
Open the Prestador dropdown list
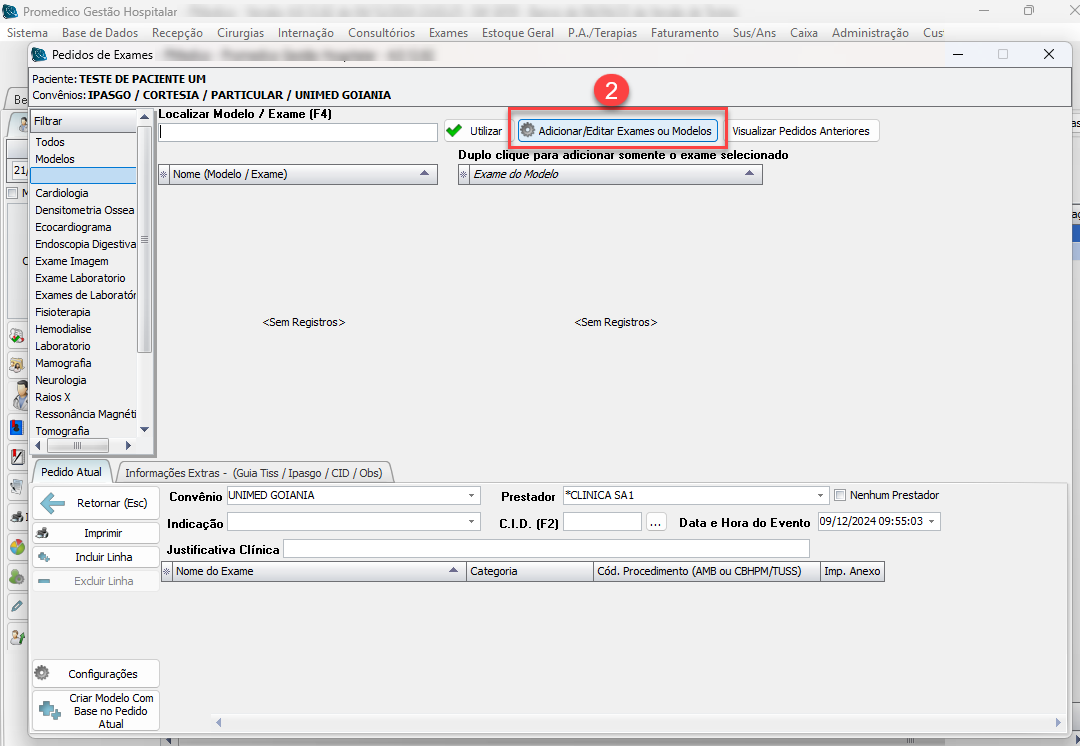[x=821, y=496]
